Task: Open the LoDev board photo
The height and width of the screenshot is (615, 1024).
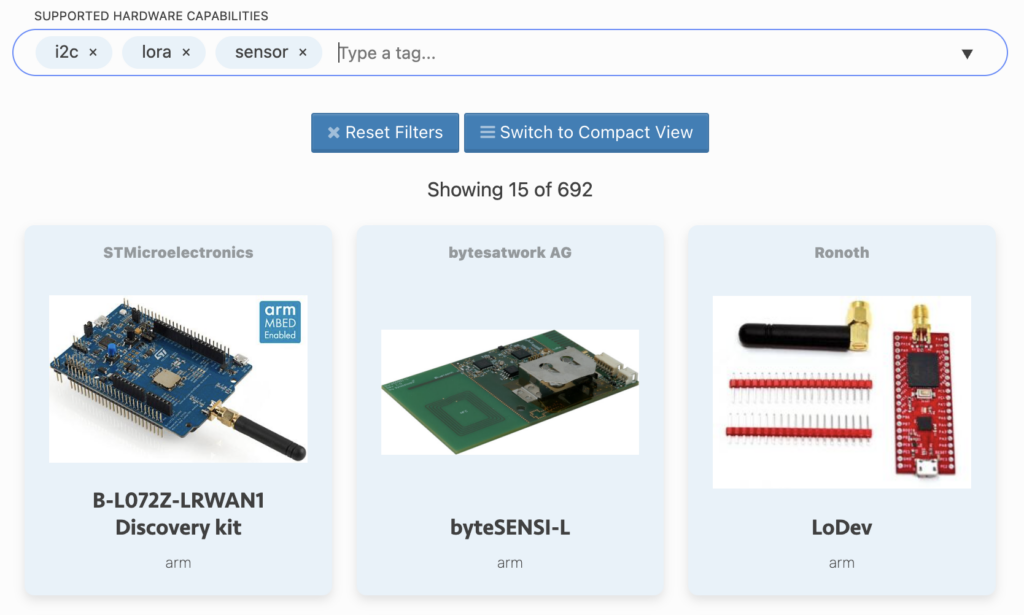Action: click(841, 392)
